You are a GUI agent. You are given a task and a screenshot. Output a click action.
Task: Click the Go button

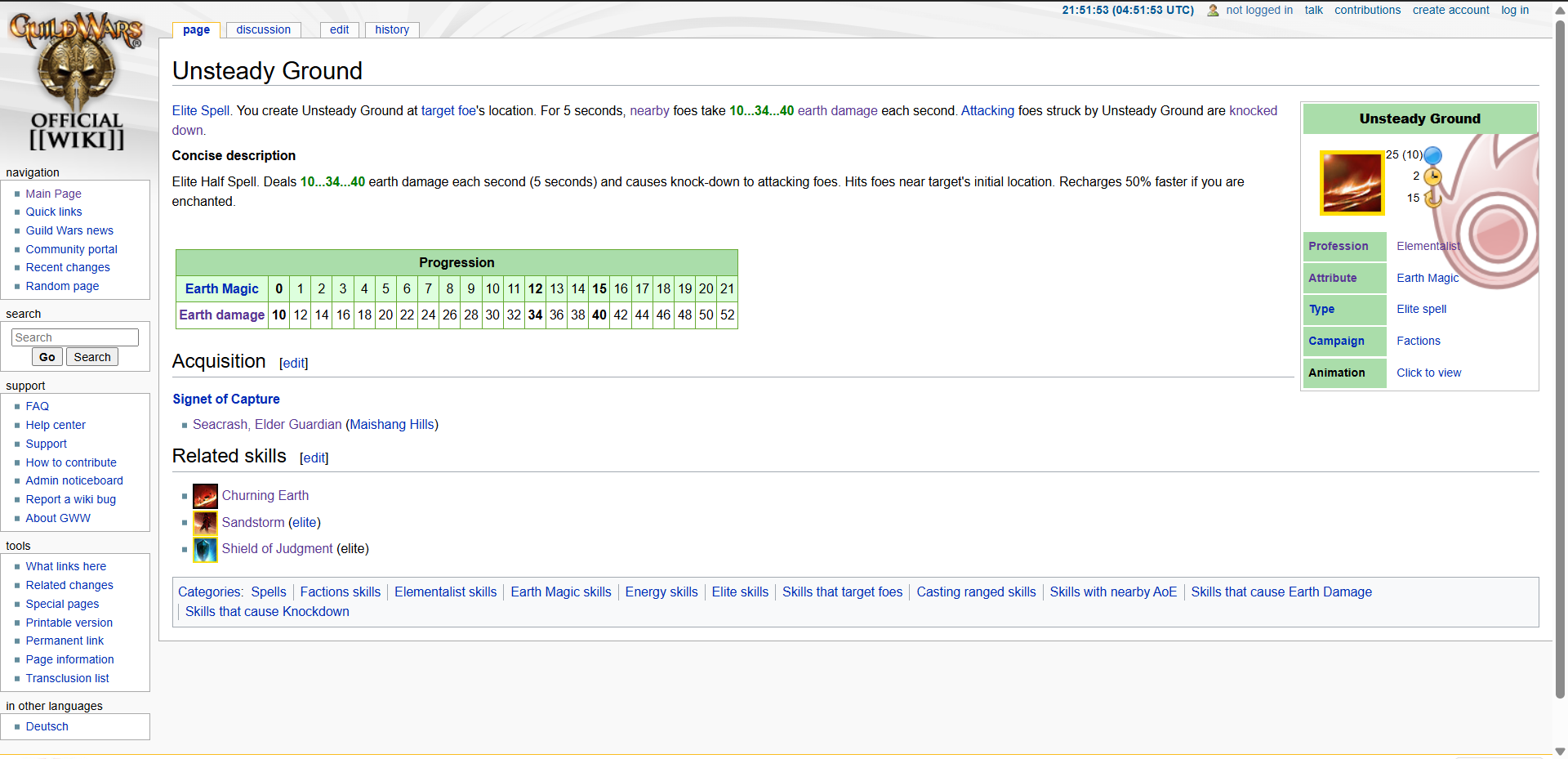[47, 357]
